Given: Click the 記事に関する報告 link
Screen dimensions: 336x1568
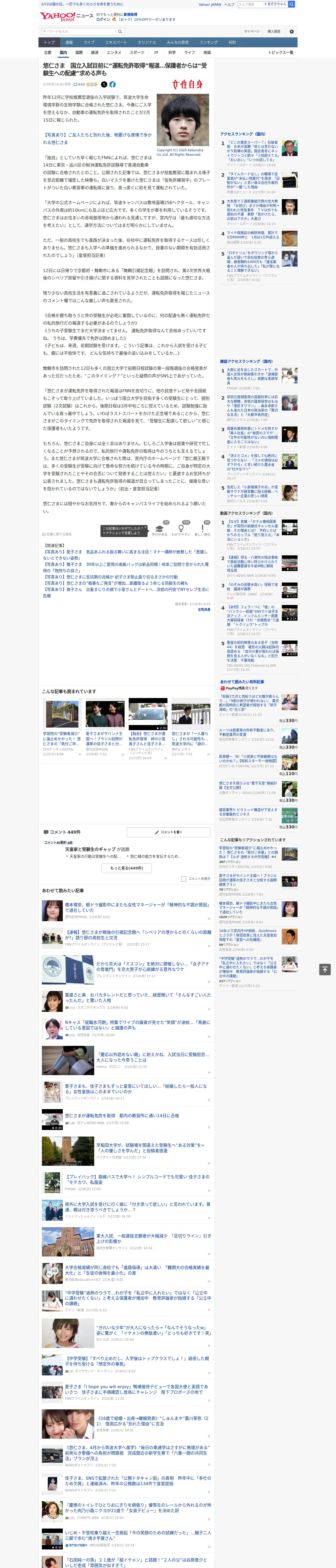Looking at the screenshot, I should click(x=57, y=534).
